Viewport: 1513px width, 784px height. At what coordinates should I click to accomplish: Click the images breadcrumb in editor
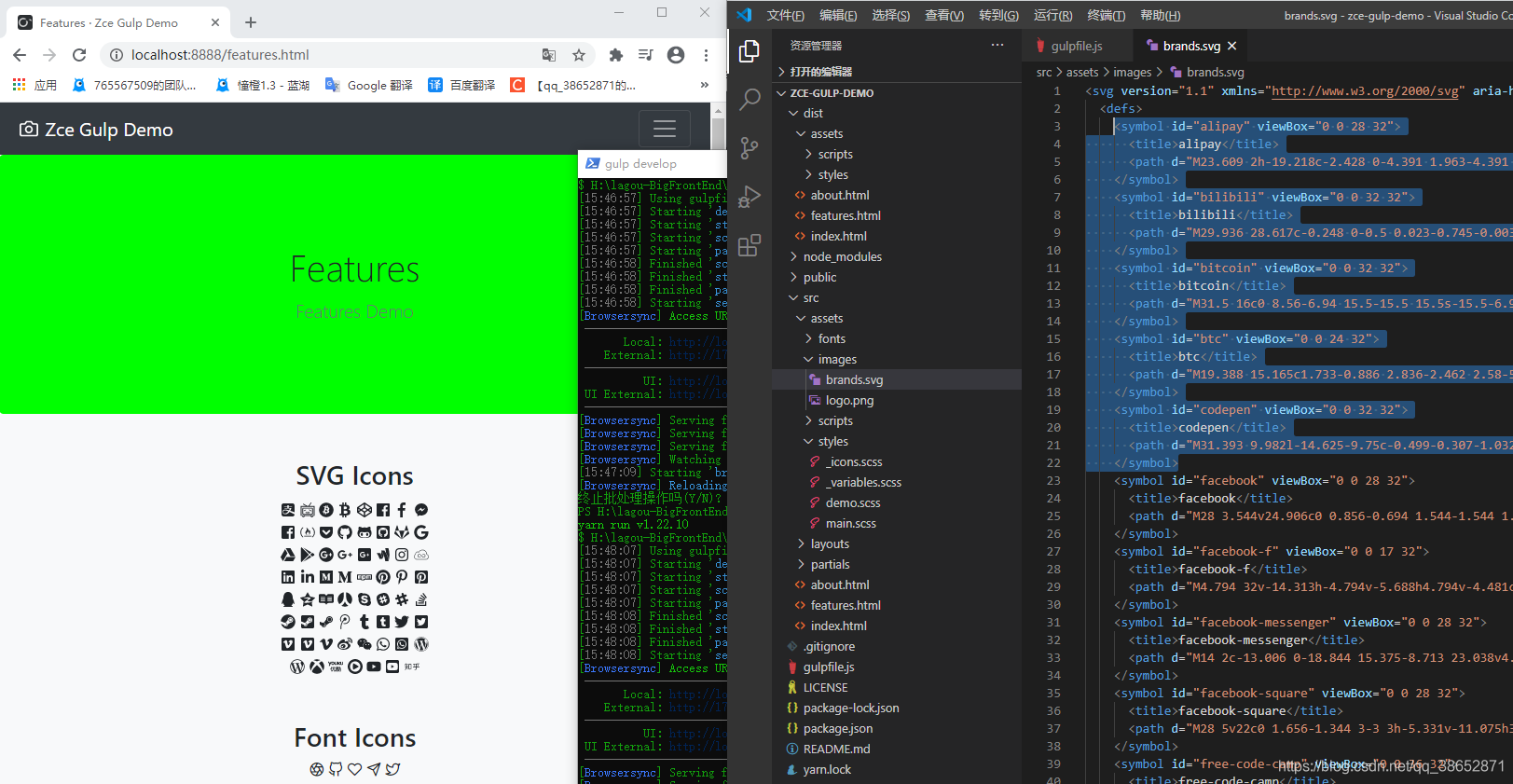(1132, 72)
